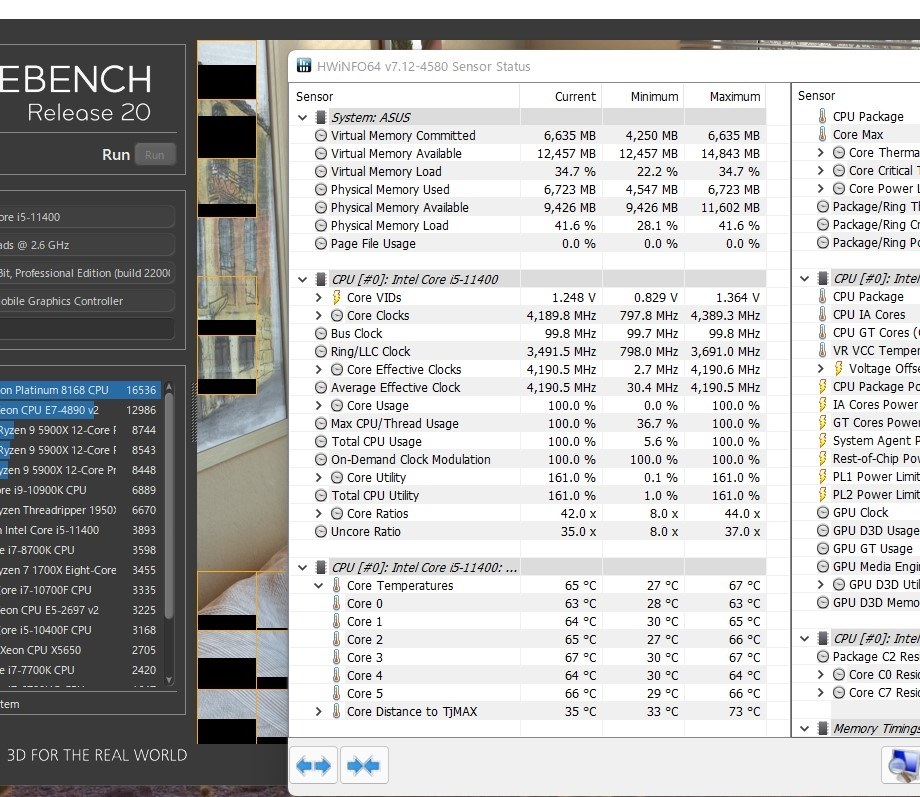Image resolution: width=920 pixels, height=797 pixels.
Task: Click the Run button in Cinebench
Action: tap(155, 155)
